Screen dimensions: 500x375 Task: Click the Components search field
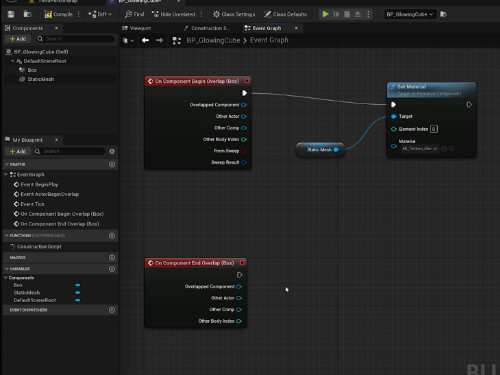tap(75, 39)
